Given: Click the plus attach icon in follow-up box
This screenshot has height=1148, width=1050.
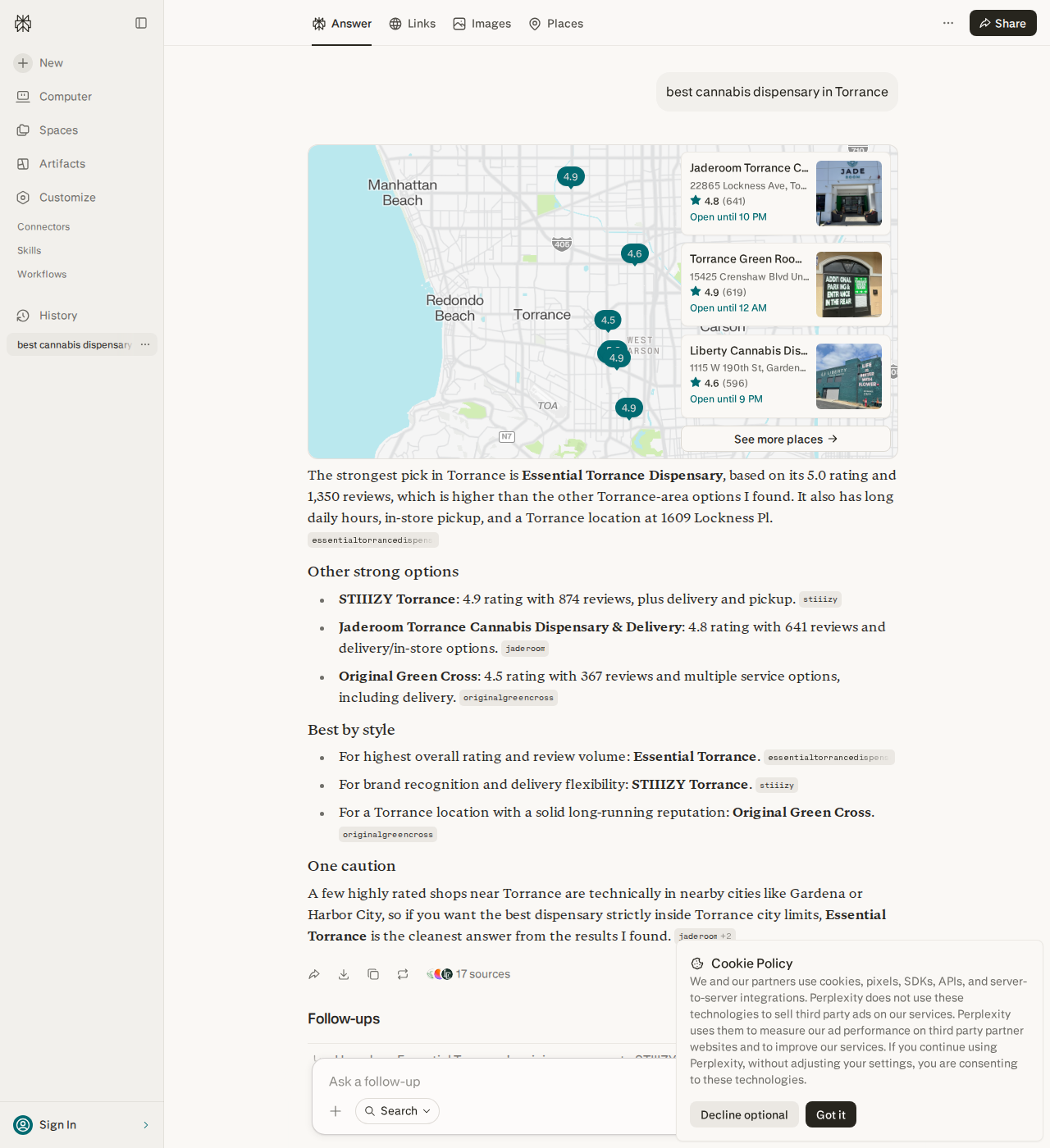Looking at the screenshot, I should tap(336, 1111).
